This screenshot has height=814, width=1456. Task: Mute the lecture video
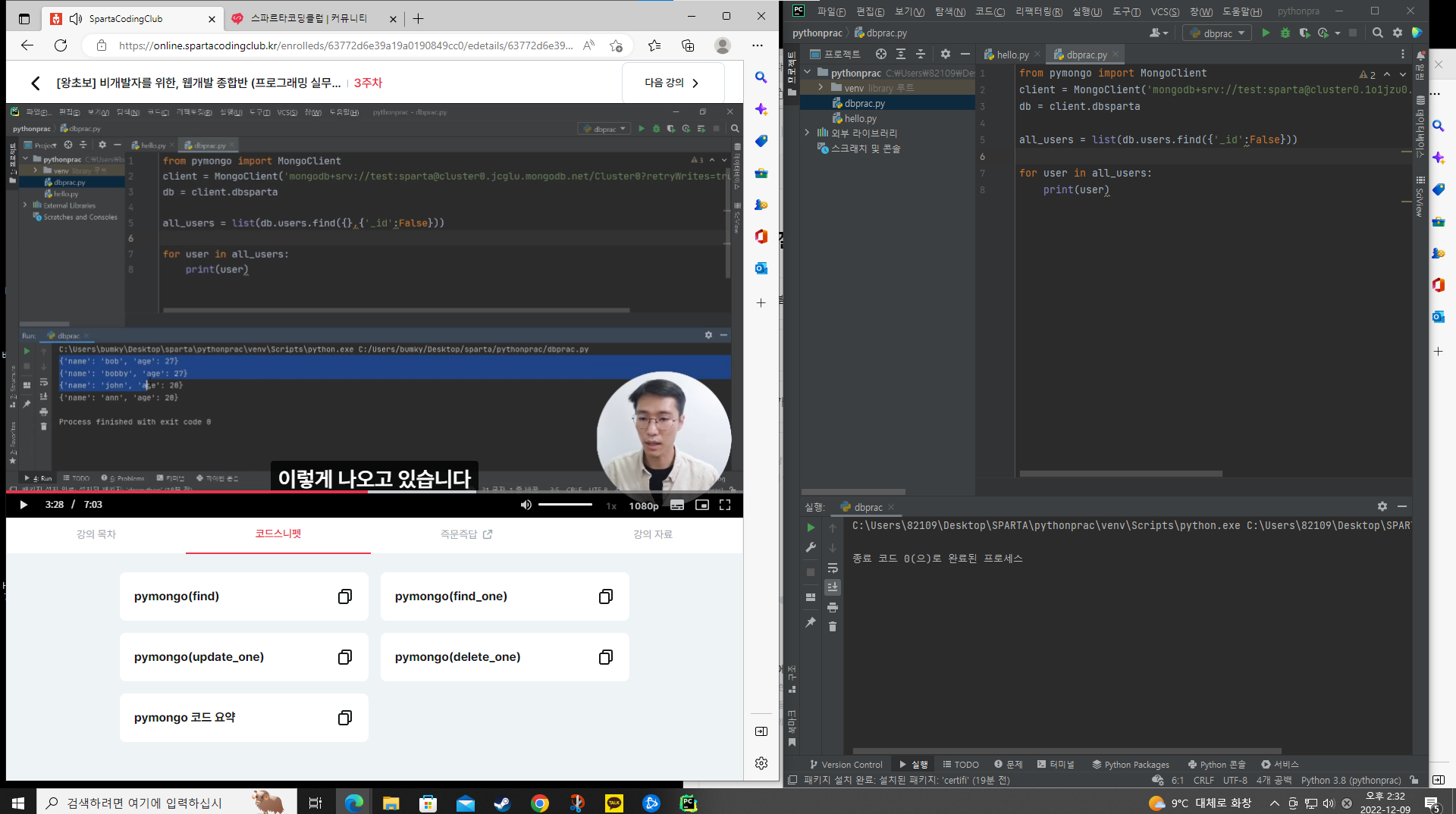click(526, 505)
